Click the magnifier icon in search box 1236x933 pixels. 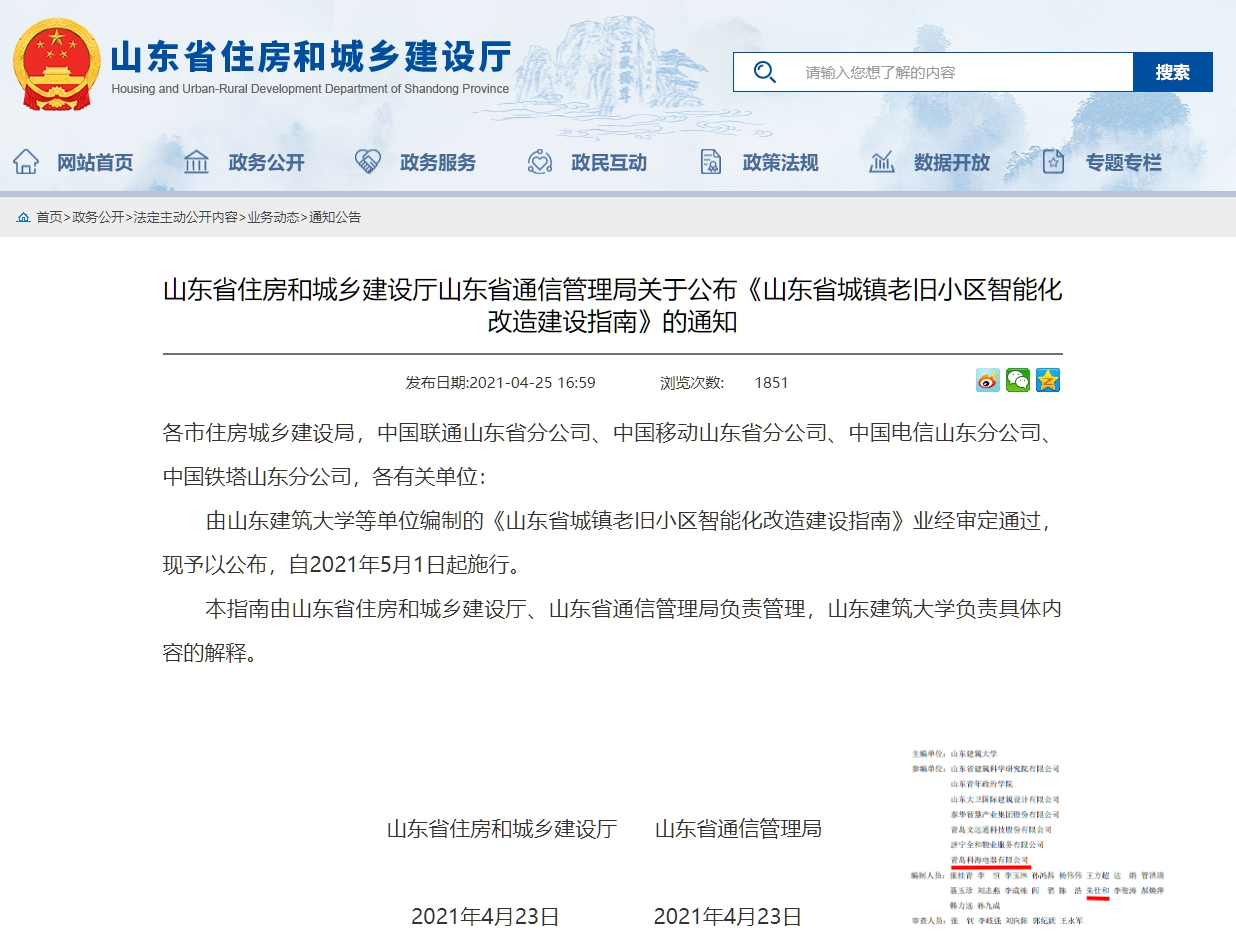click(765, 72)
